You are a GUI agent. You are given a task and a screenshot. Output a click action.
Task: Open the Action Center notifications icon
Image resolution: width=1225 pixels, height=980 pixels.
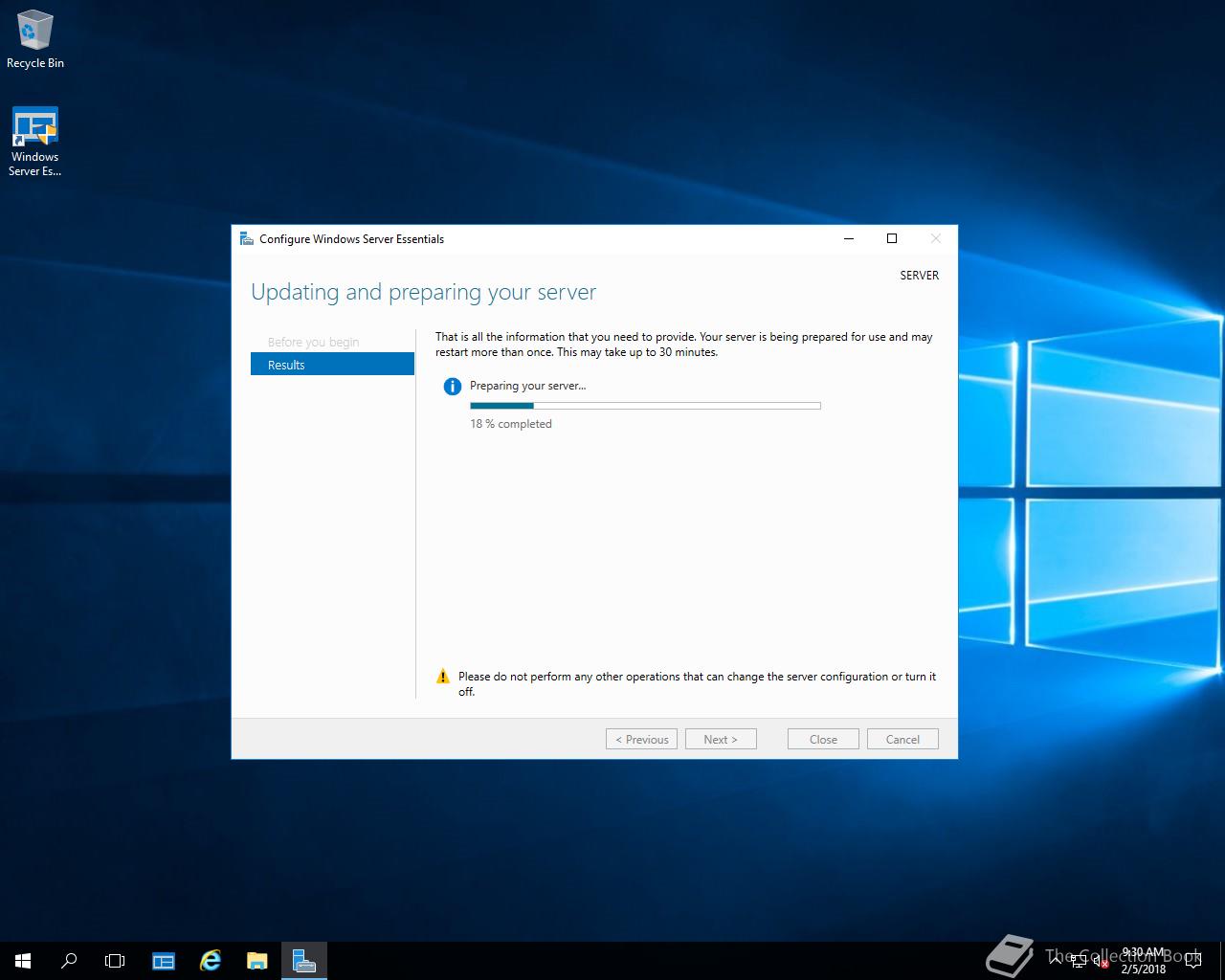pos(1192,961)
